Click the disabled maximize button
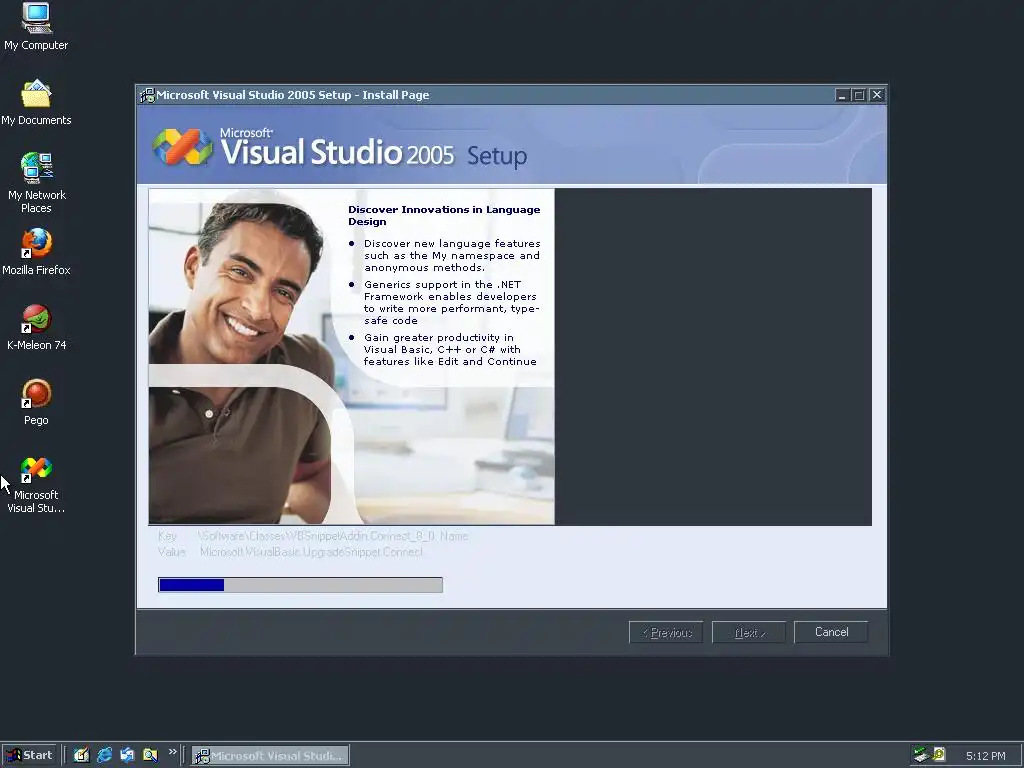The image size is (1024, 768). (859, 95)
